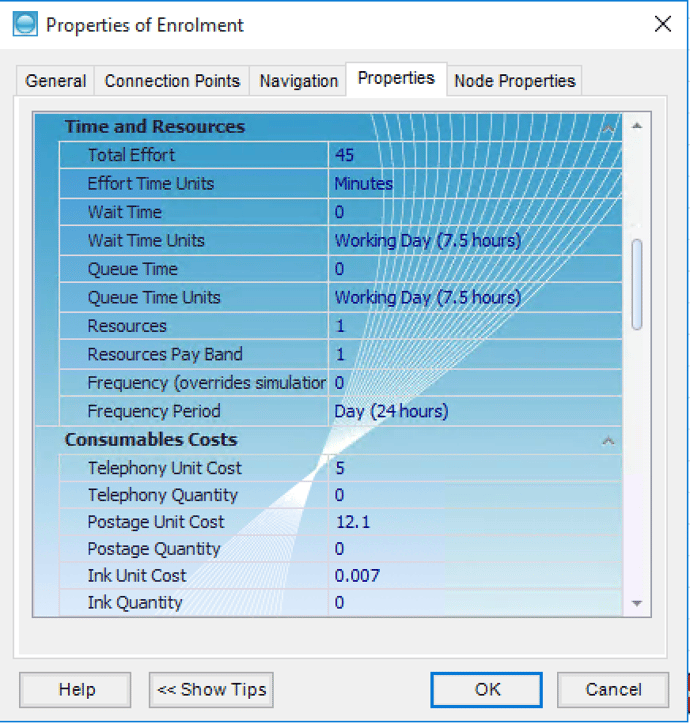
Task: Click the Time and Resources header
Action: click(x=154, y=127)
